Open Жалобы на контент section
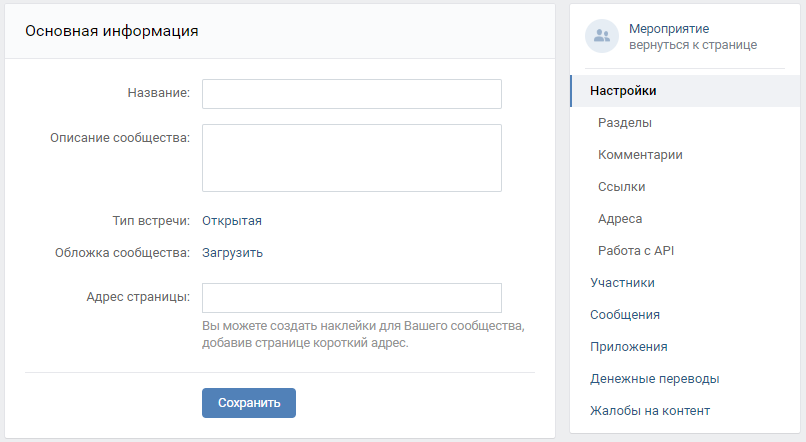 coord(650,411)
